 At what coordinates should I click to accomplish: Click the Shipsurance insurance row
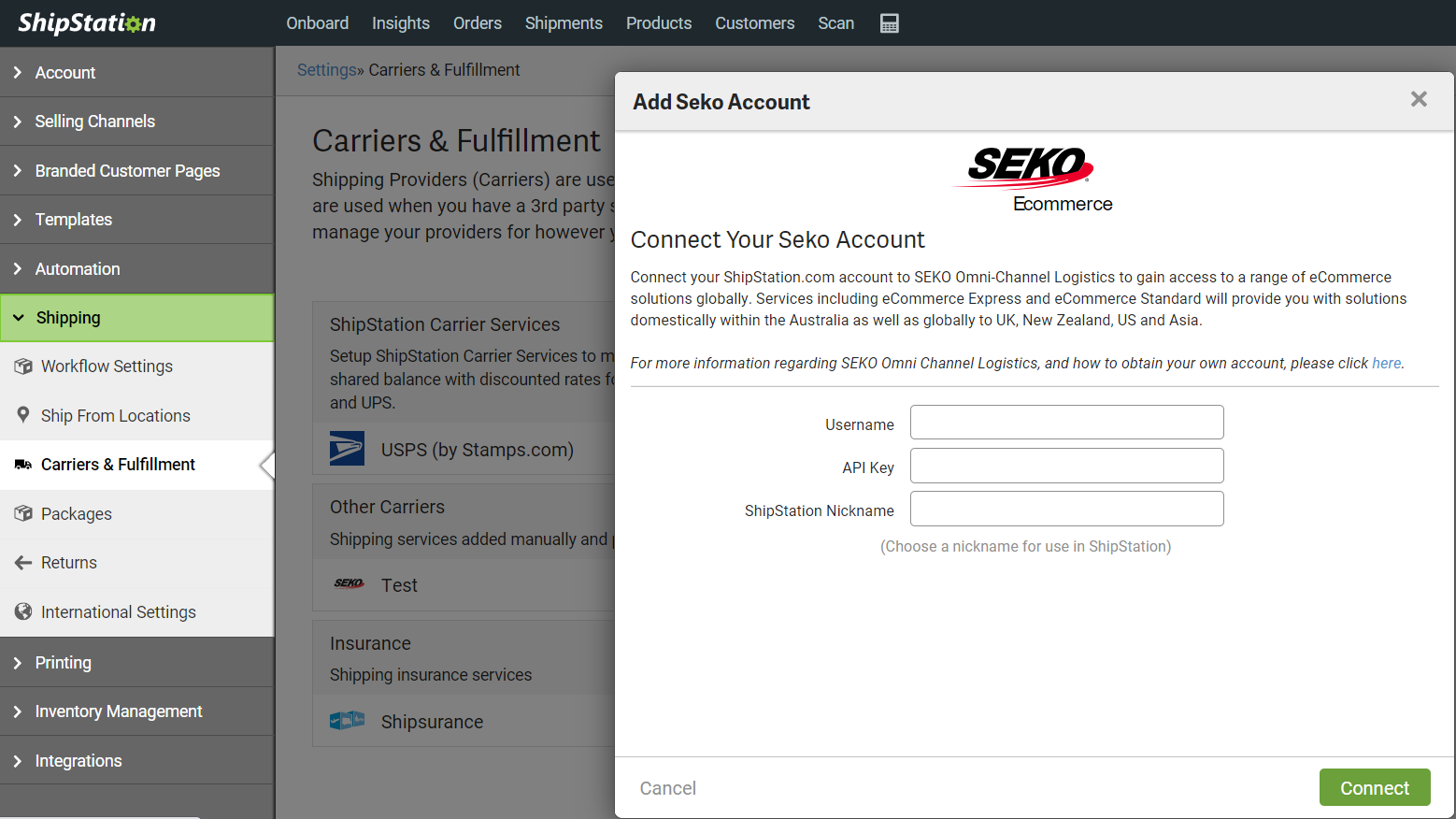pyautogui.click(x=464, y=722)
